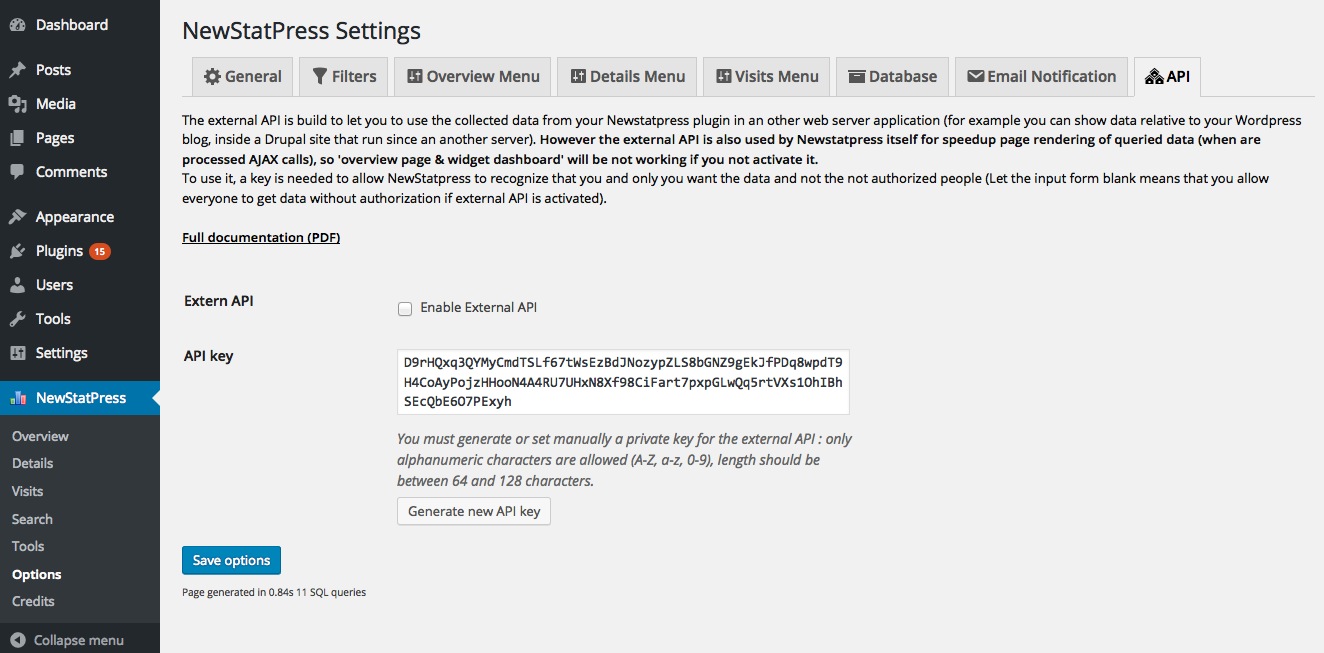
Task: Collapse the admin sidebar menu
Action: click(67, 640)
